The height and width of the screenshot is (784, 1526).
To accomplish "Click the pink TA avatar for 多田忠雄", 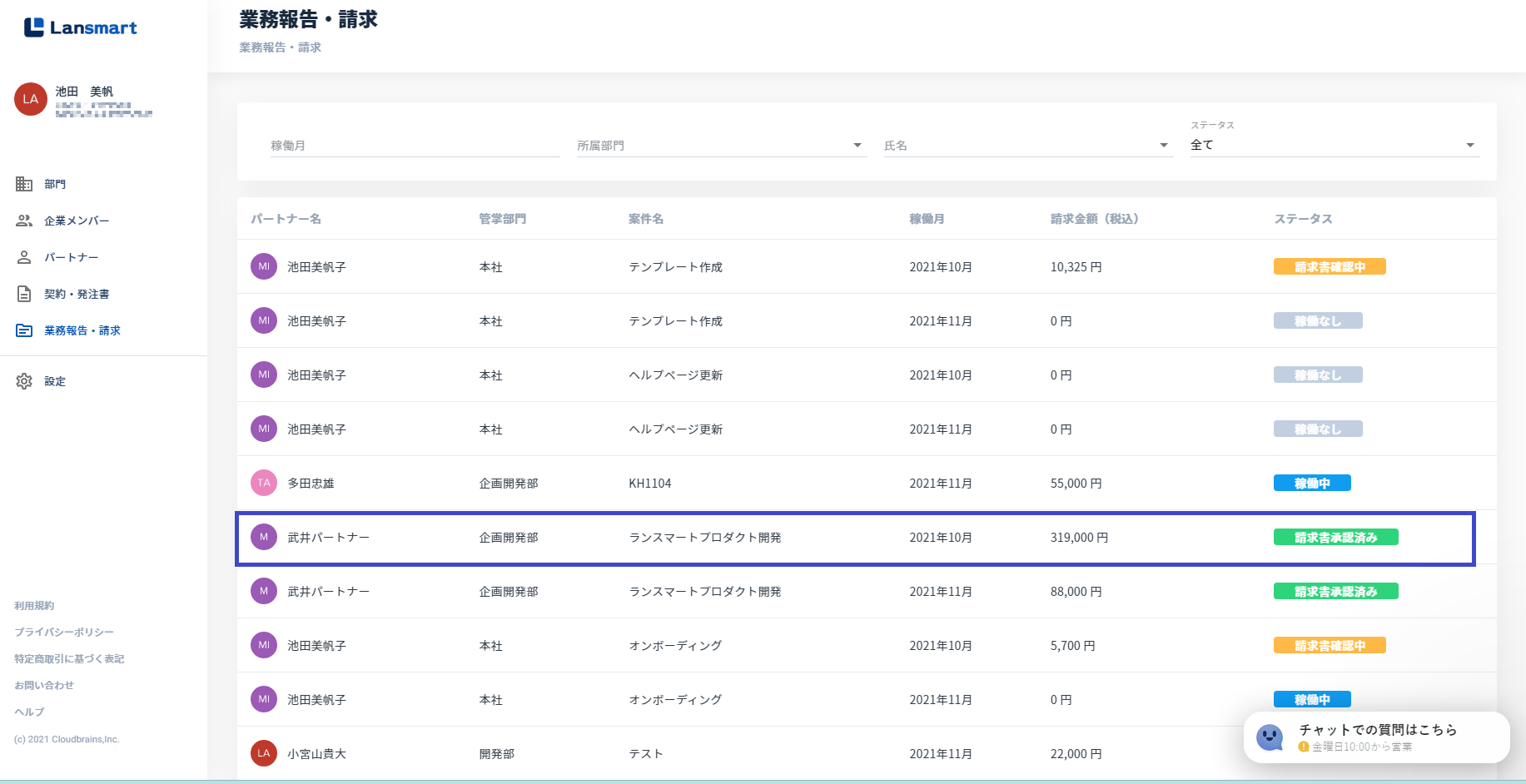I will click(x=264, y=483).
